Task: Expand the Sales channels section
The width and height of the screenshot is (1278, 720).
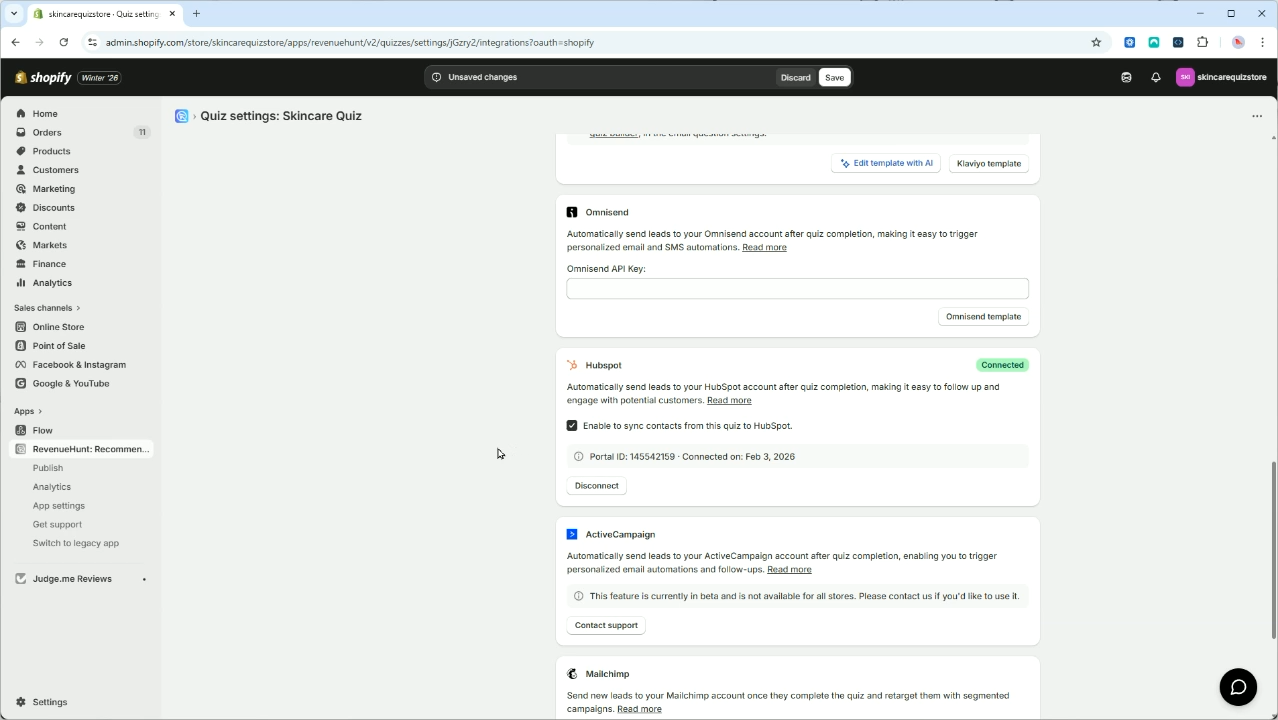Action: point(45,307)
